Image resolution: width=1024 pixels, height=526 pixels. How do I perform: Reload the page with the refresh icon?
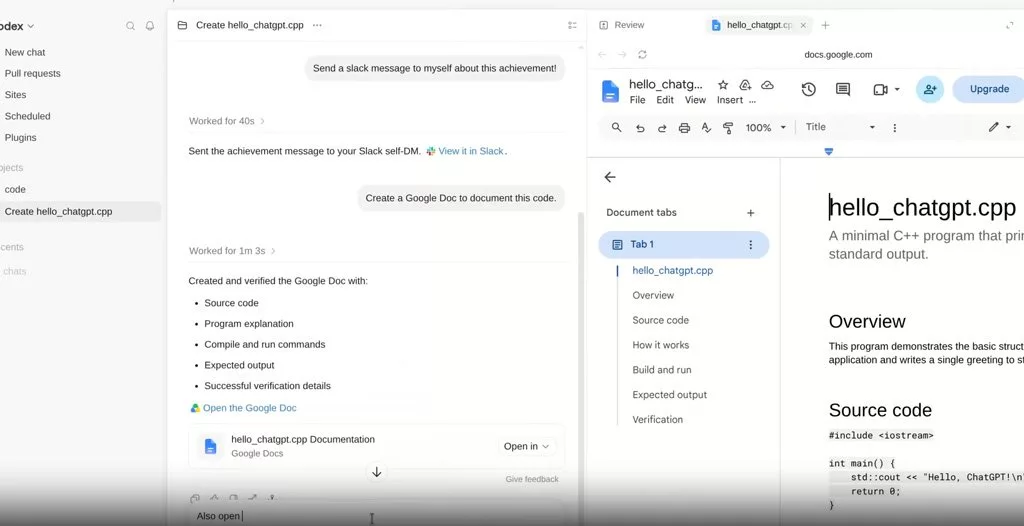click(x=643, y=55)
